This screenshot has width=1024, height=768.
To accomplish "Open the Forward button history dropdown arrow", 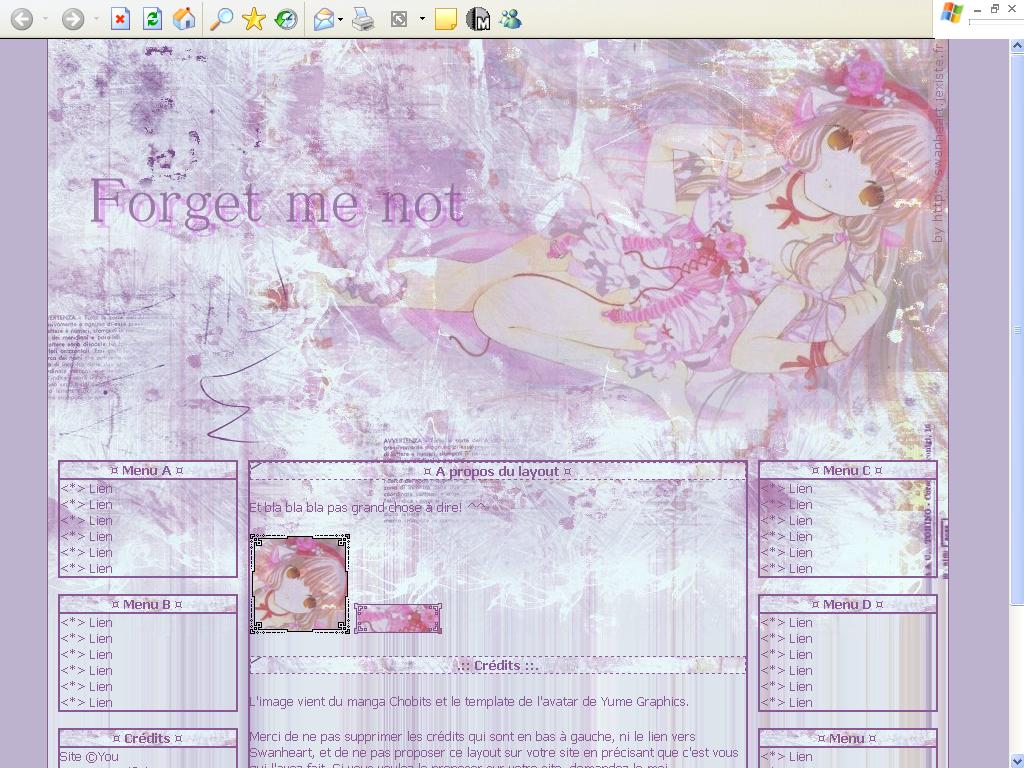I will pos(96,19).
